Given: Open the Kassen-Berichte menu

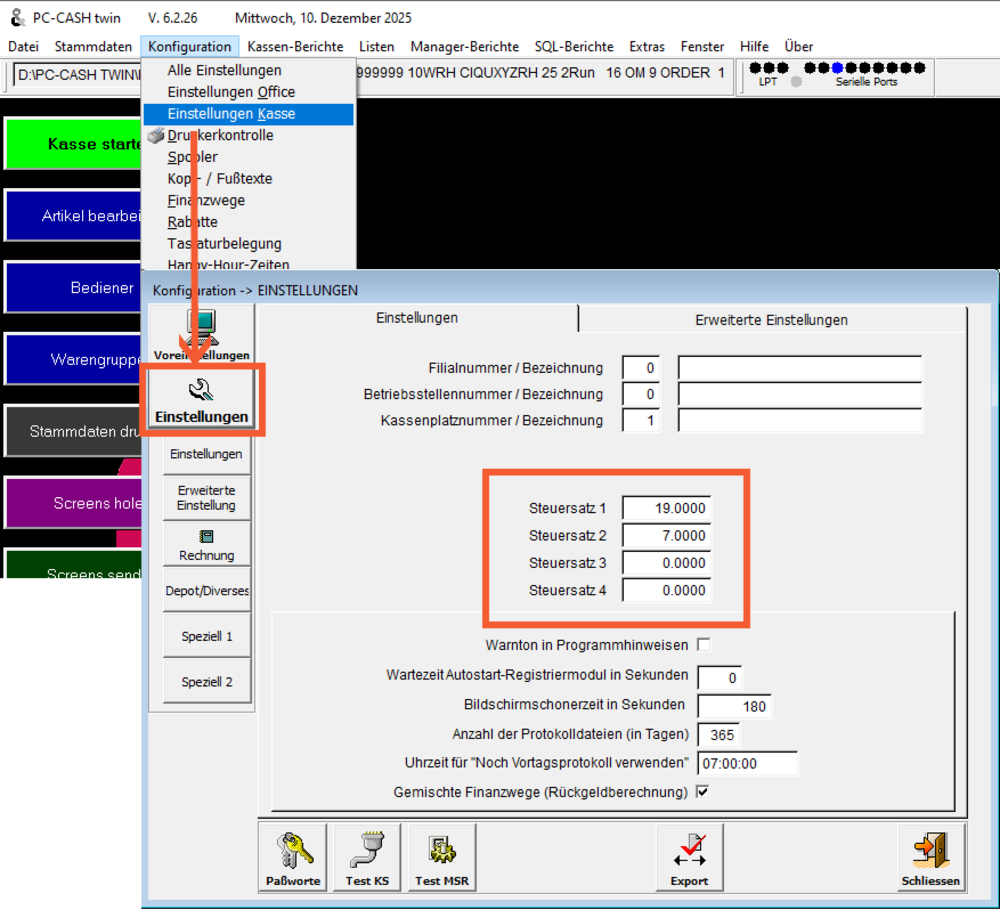Looking at the screenshot, I should (x=295, y=47).
